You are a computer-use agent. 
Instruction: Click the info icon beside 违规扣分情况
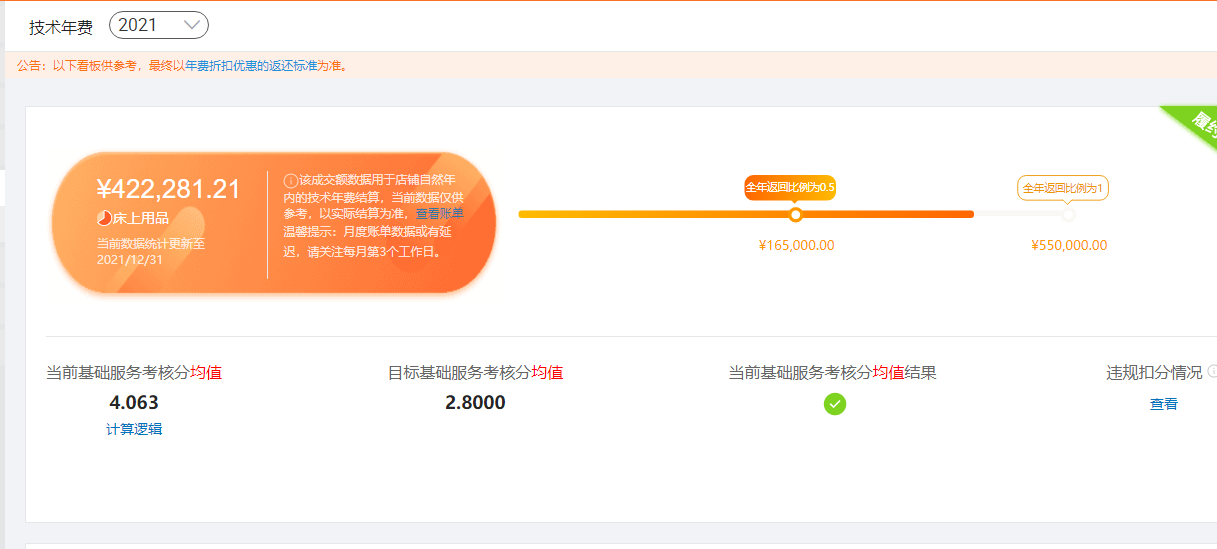(x=1212, y=371)
